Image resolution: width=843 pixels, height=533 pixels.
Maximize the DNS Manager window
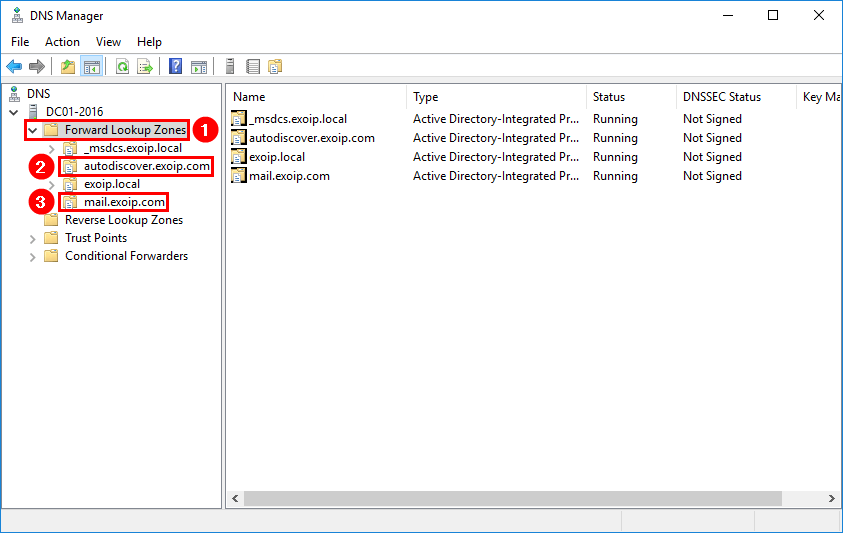(773, 15)
